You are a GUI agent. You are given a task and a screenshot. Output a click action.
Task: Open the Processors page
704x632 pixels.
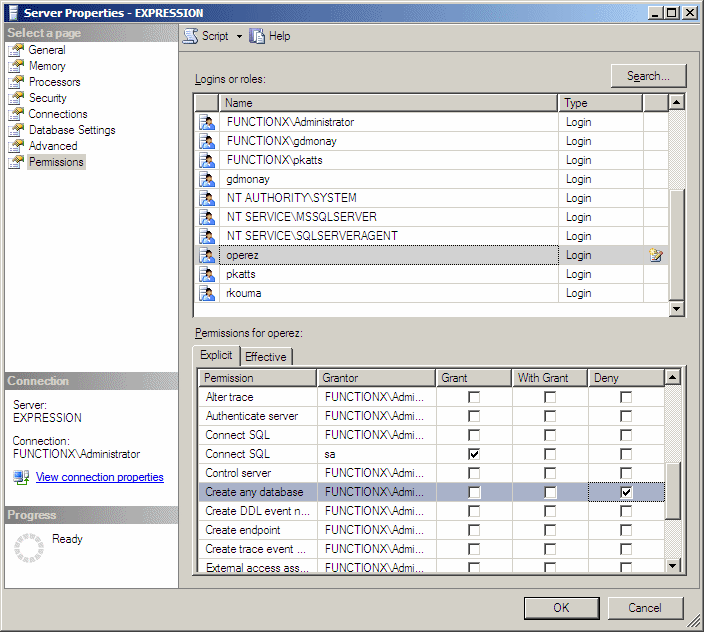coord(54,82)
